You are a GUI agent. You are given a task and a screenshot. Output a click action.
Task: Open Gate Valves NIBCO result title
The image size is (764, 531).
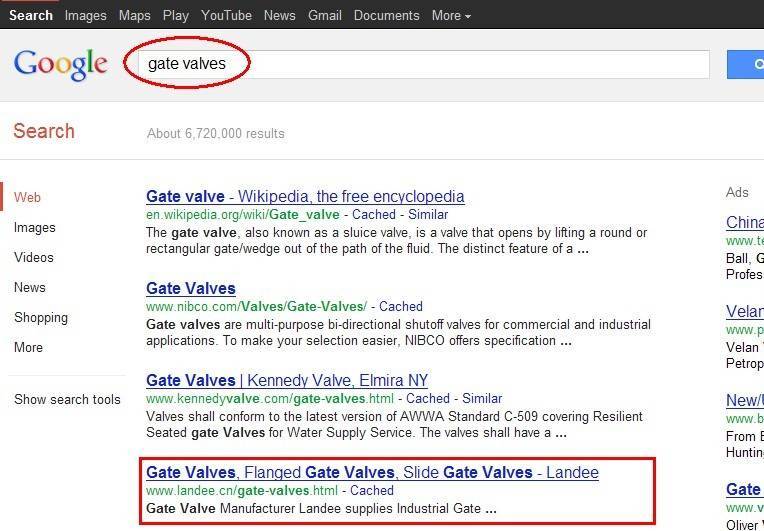(x=191, y=288)
